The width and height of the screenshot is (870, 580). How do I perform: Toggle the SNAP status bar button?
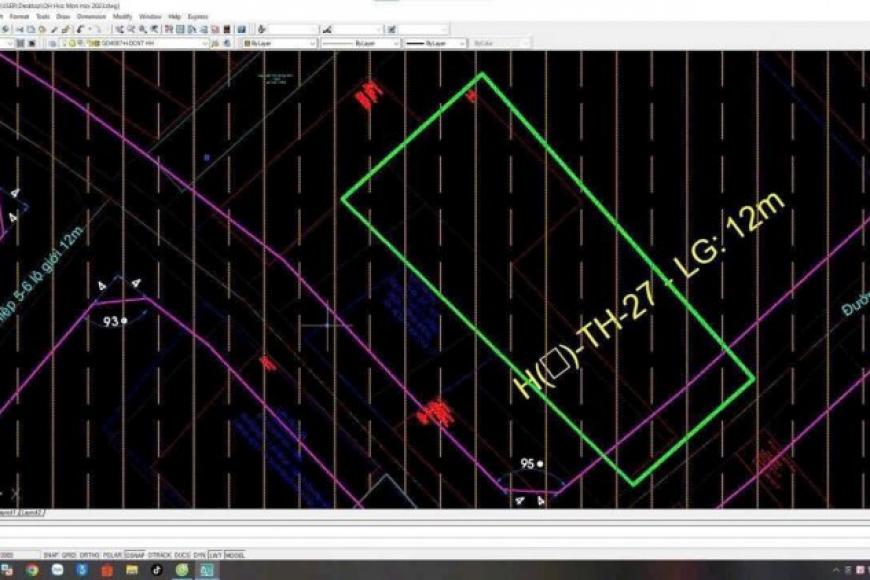(x=50, y=554)
